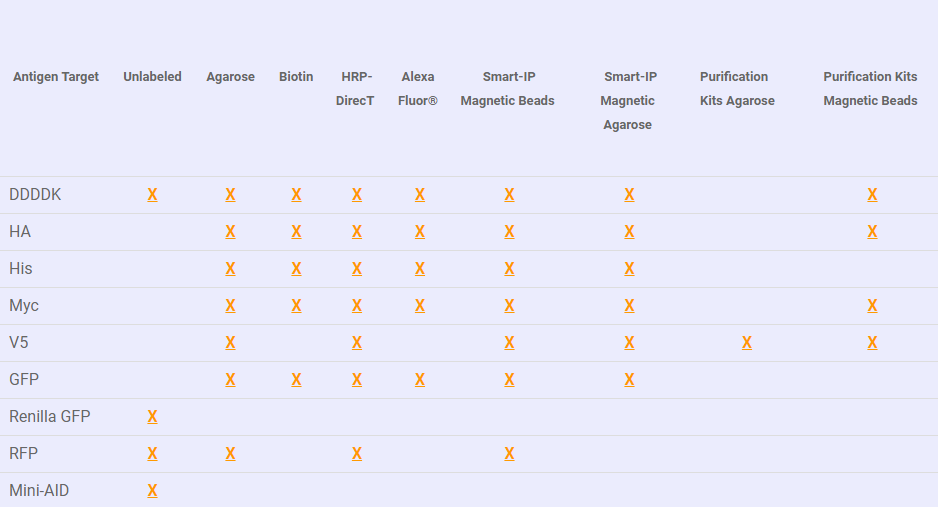Open the His Alexa Fluor X link

[x=420, y=269]
